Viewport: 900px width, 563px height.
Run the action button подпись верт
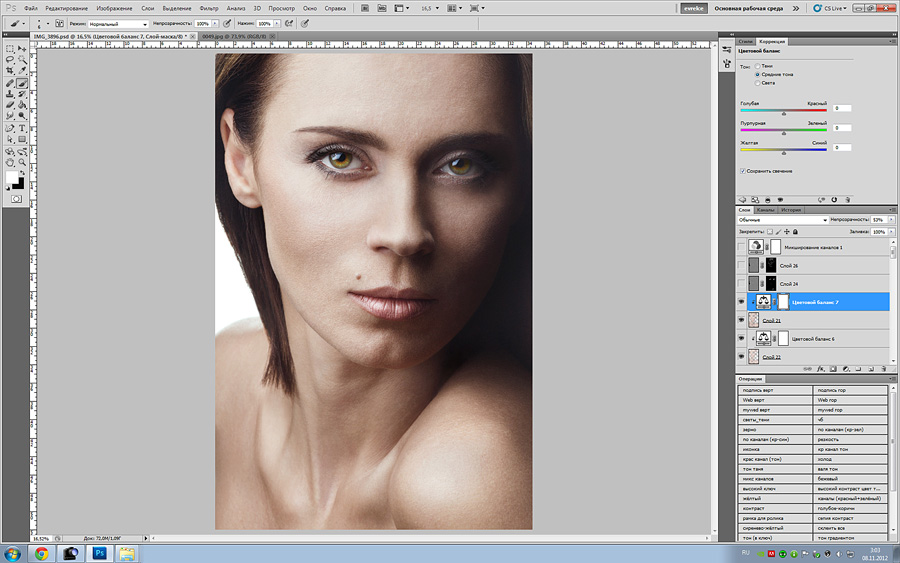pos(774,390)
